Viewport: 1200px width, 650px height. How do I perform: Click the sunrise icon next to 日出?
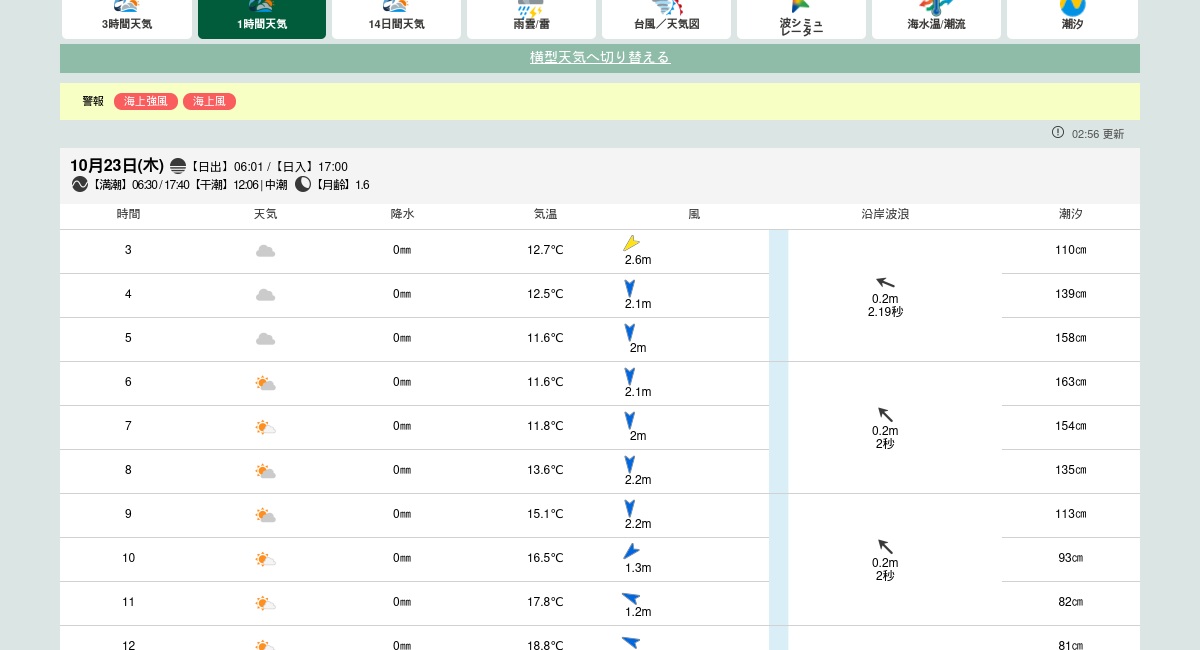tap(178, 166)
